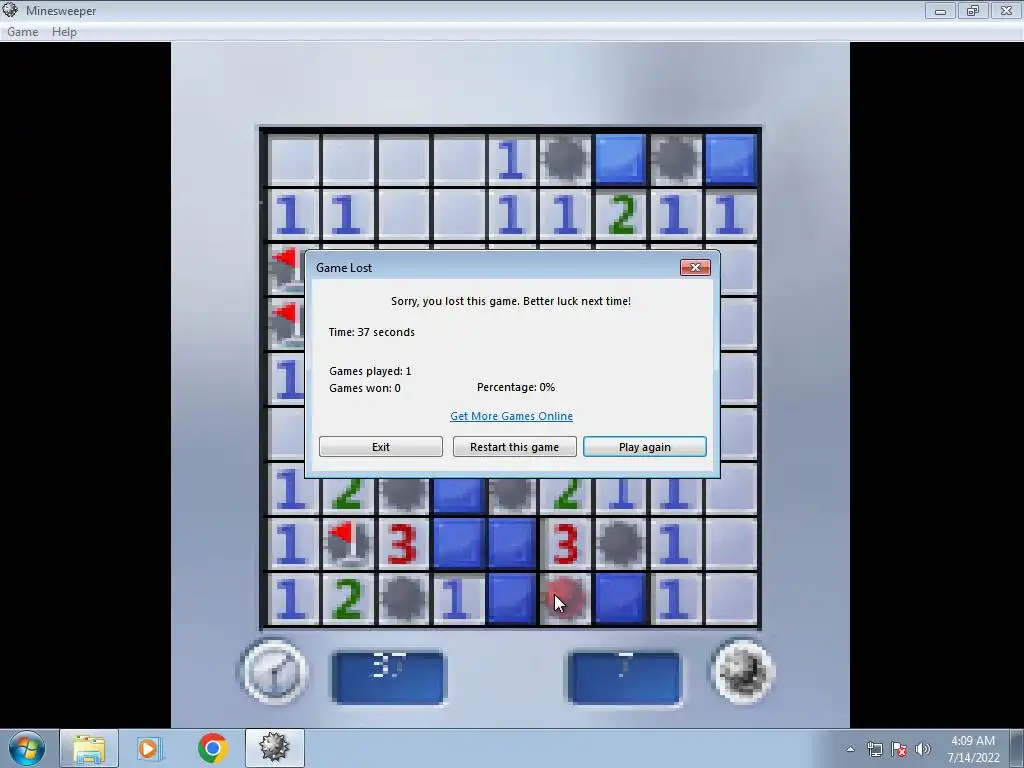The height and width of the screenshot is (768, 1024).
Task: Launch Windows Media Player from taskbar
Action: point(149,748)
